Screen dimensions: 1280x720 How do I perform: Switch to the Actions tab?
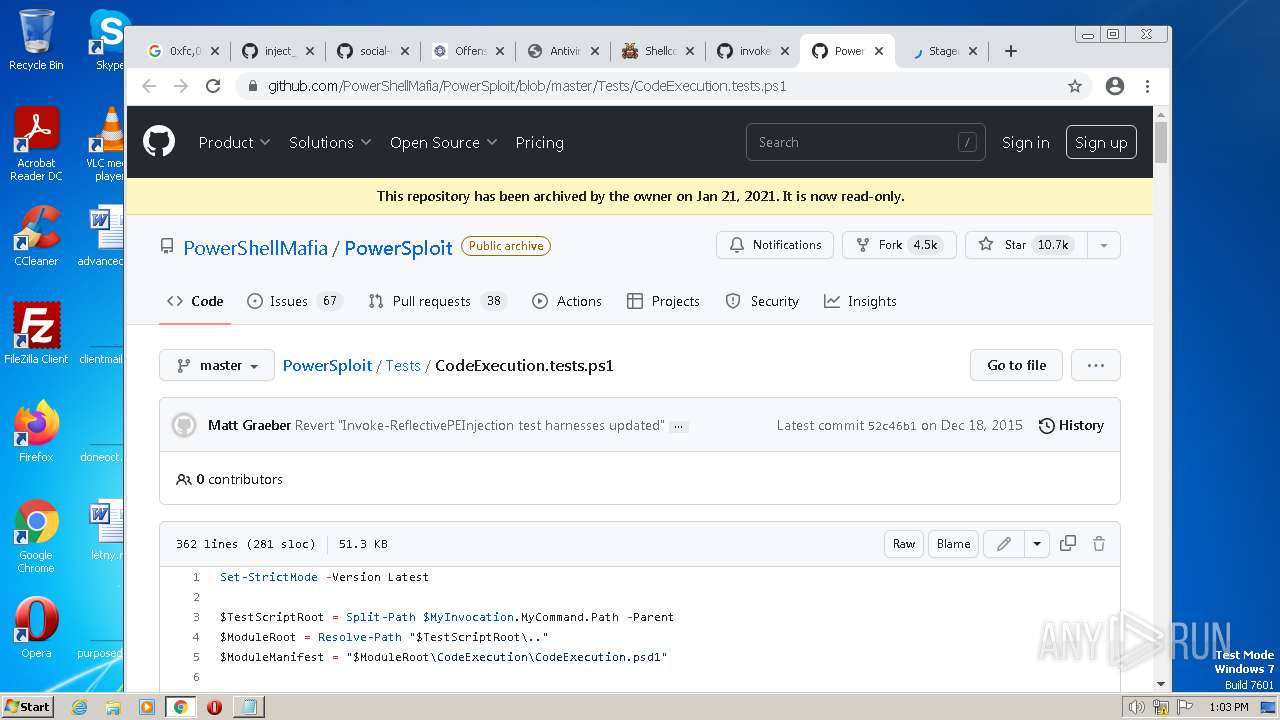click(x=567, y=301)
